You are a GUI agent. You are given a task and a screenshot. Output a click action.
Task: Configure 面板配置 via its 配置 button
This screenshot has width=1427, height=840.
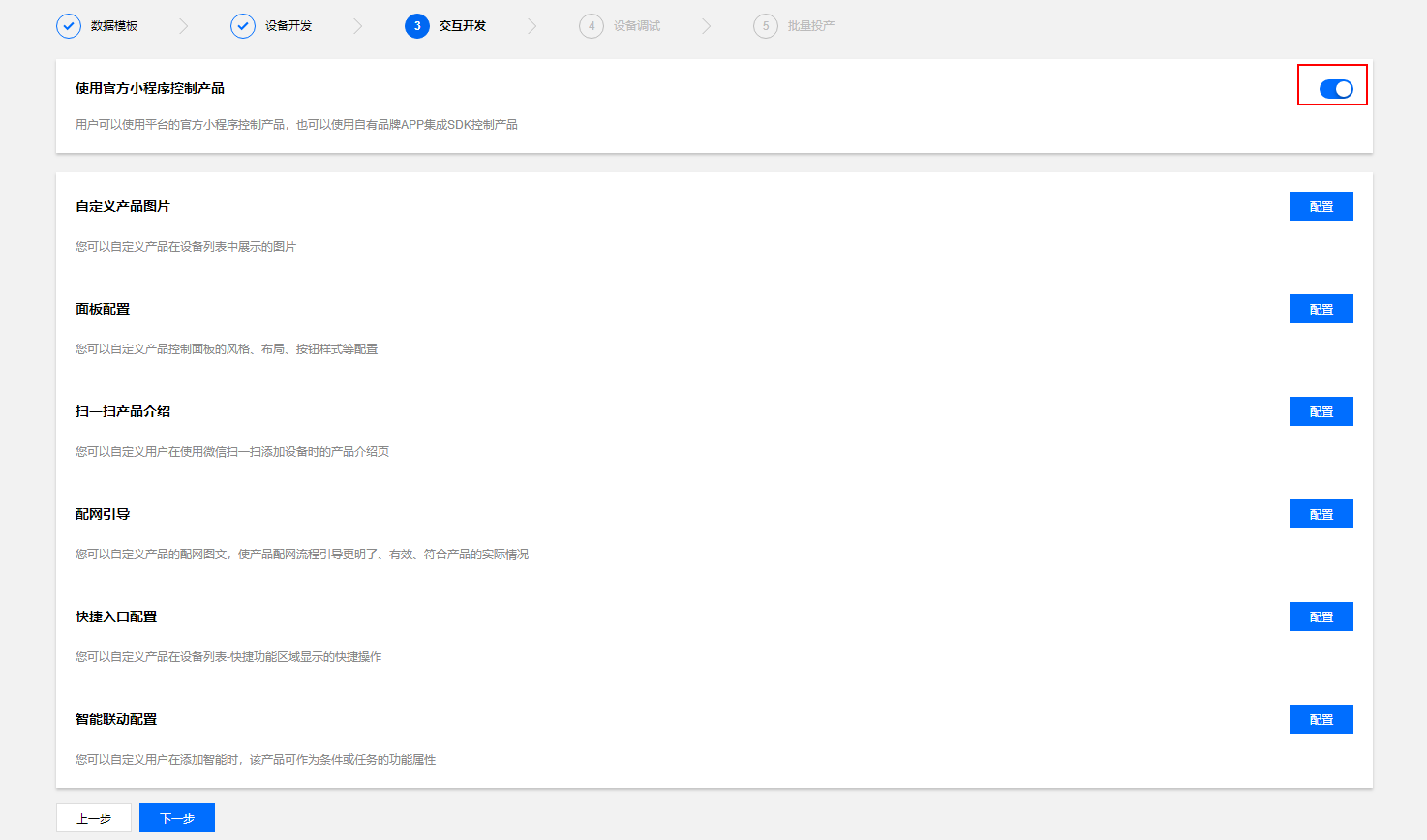pos(1321,309)
